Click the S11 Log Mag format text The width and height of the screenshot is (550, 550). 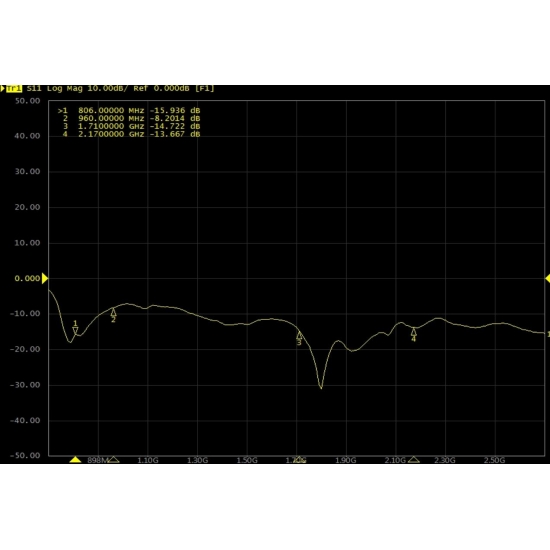[55, 88]
